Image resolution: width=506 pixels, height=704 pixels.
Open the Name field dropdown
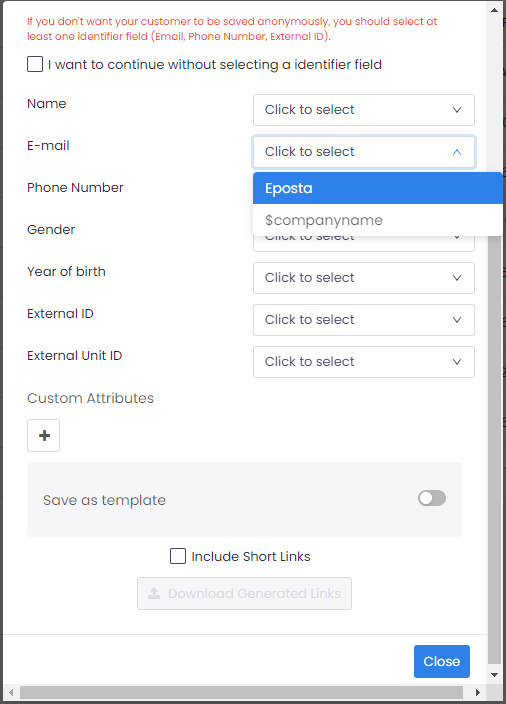click(364, 110)
